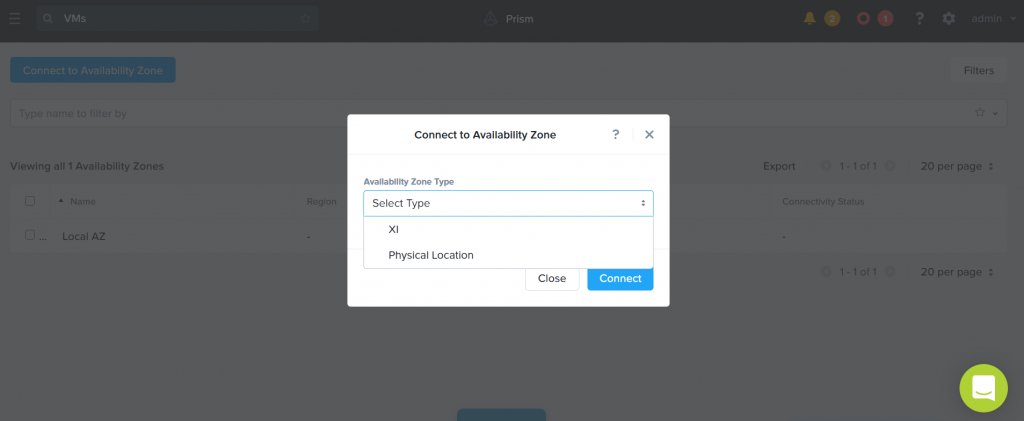The height and width of the screenshot is (421, 1024).
Task: Bookmark the VMs search with star icon
Action: coord(306,19)
